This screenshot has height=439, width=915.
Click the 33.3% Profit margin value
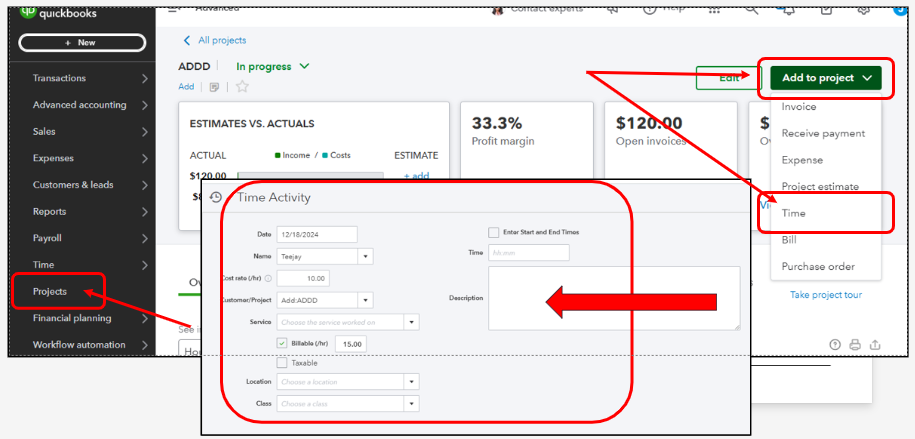(497, 123)
